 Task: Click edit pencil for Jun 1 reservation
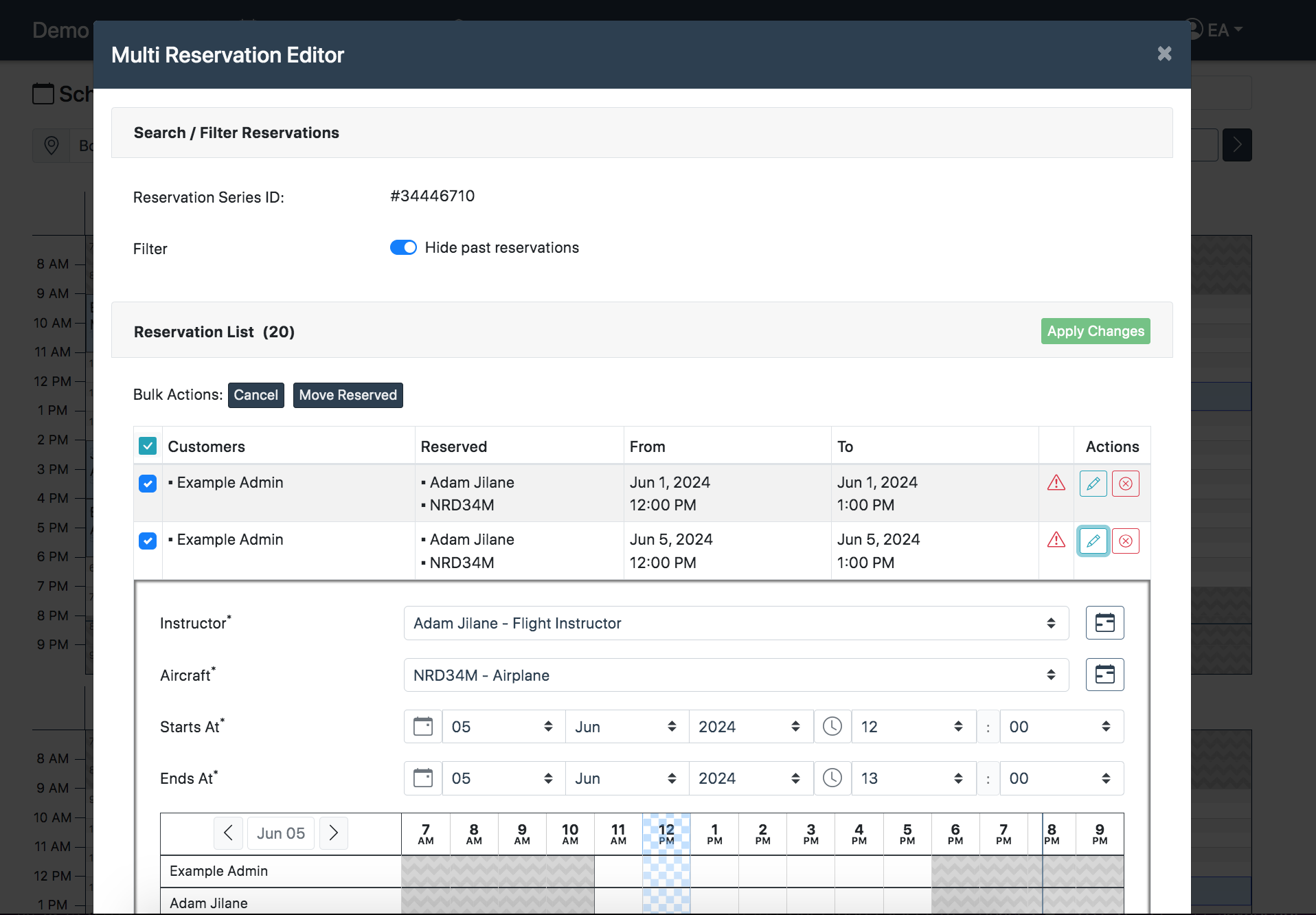[x=1093, y=484]
